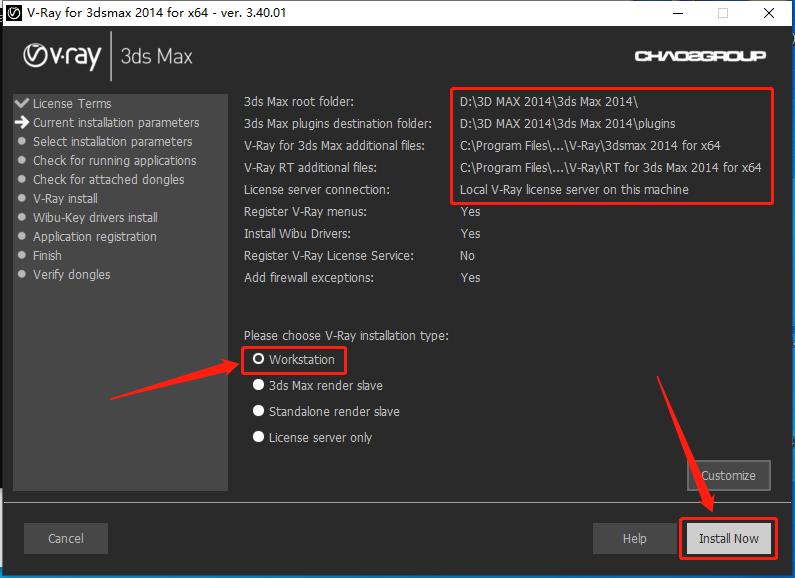Click the V-Ray logo in header
The image size is (795, 578).
click(x=62, y=56)
